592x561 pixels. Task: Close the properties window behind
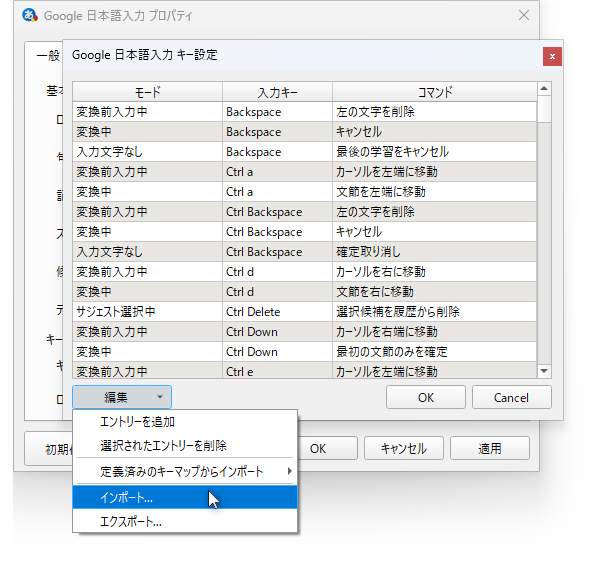[x=524, y=15]
